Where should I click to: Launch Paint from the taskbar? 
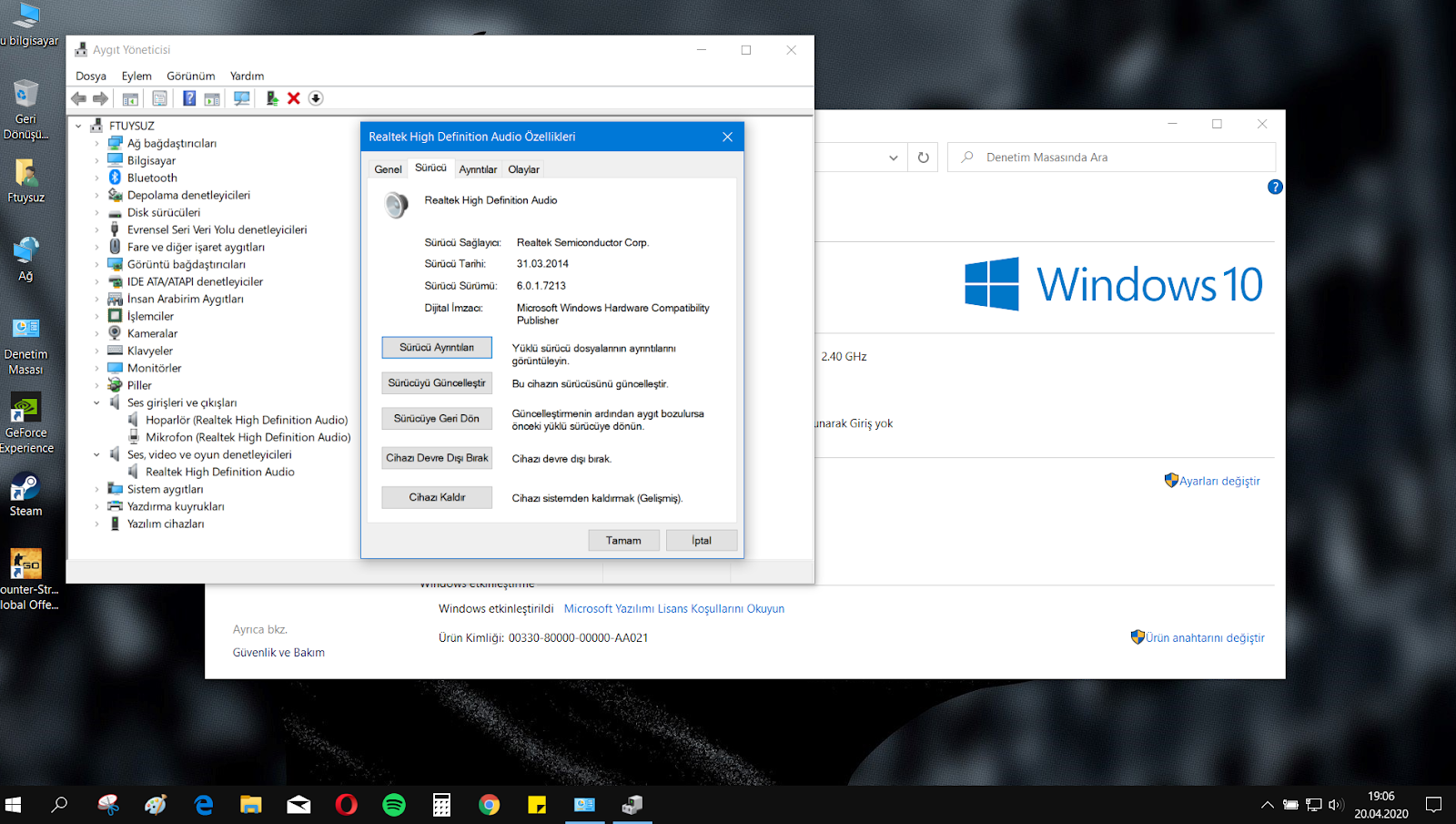coord(156,804)
